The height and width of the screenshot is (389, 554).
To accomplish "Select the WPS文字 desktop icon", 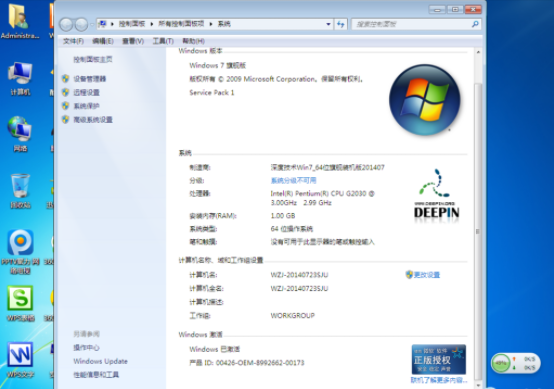I will pyautogui.click(x=20, y=359).
